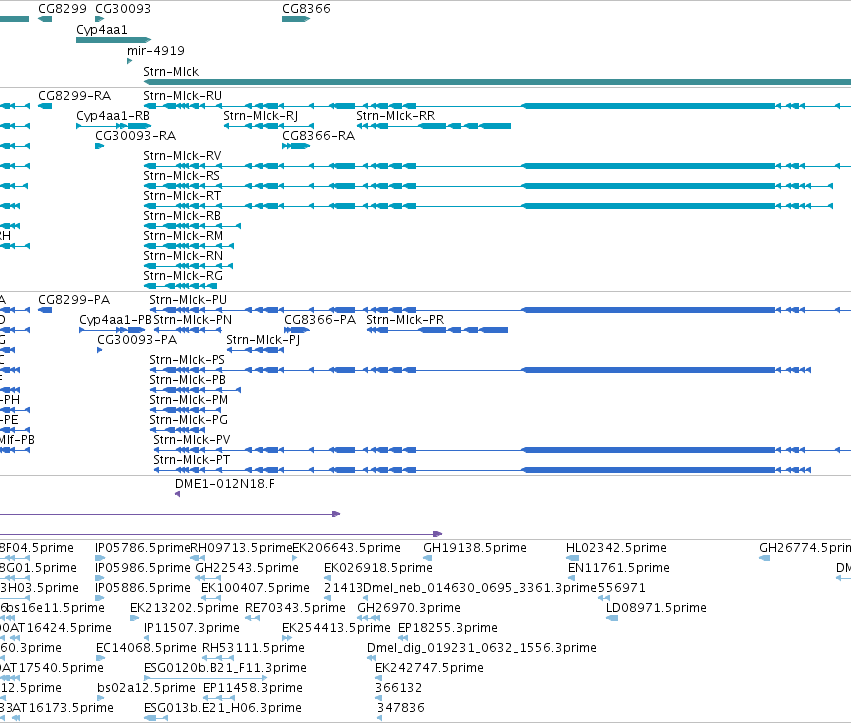This screenshot has height=723, width=851.
Task: Click protein Strn-Mlck-PB label
Action: [x=187, y=380]
